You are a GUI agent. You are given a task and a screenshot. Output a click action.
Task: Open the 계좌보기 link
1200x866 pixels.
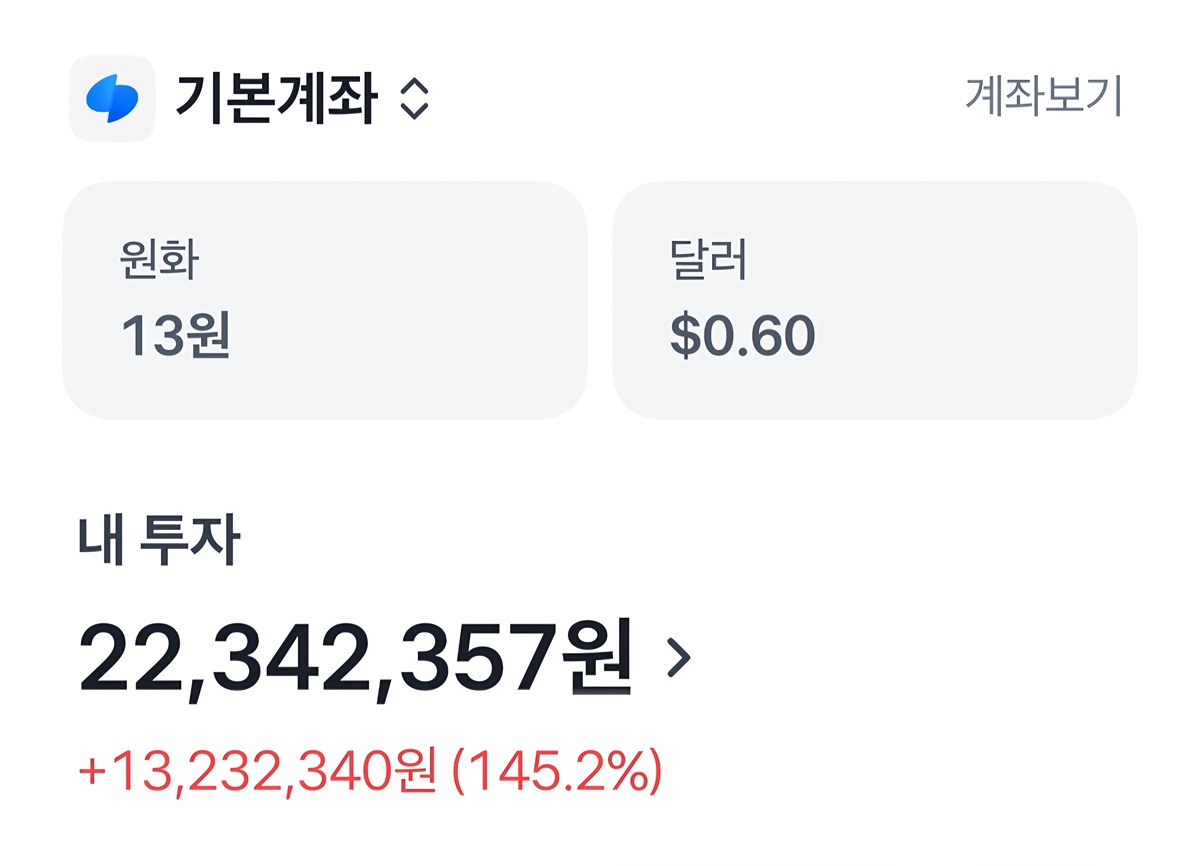tap(1043, 97)
